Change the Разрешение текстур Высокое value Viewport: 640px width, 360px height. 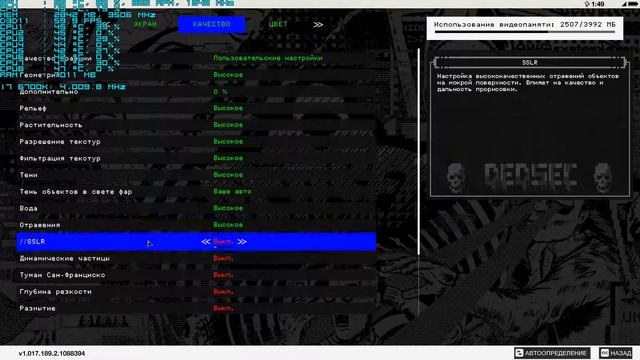pos(228,142)
